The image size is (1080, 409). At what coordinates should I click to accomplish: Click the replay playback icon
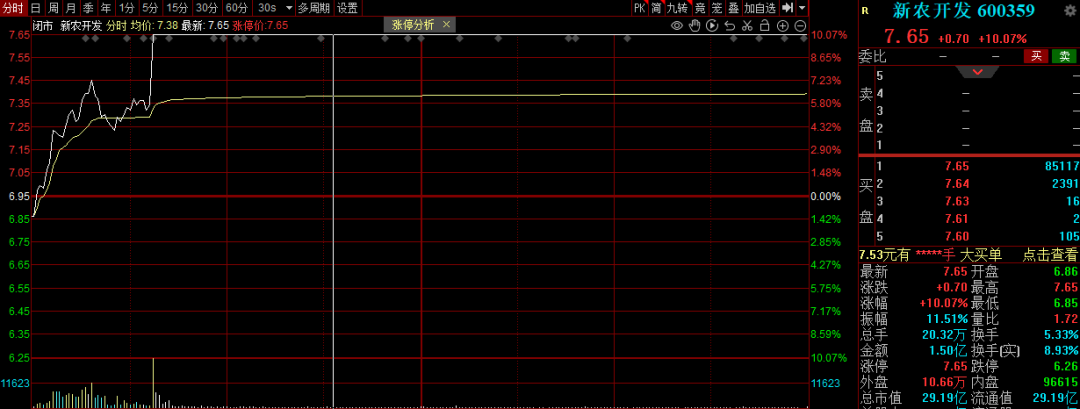711,25
